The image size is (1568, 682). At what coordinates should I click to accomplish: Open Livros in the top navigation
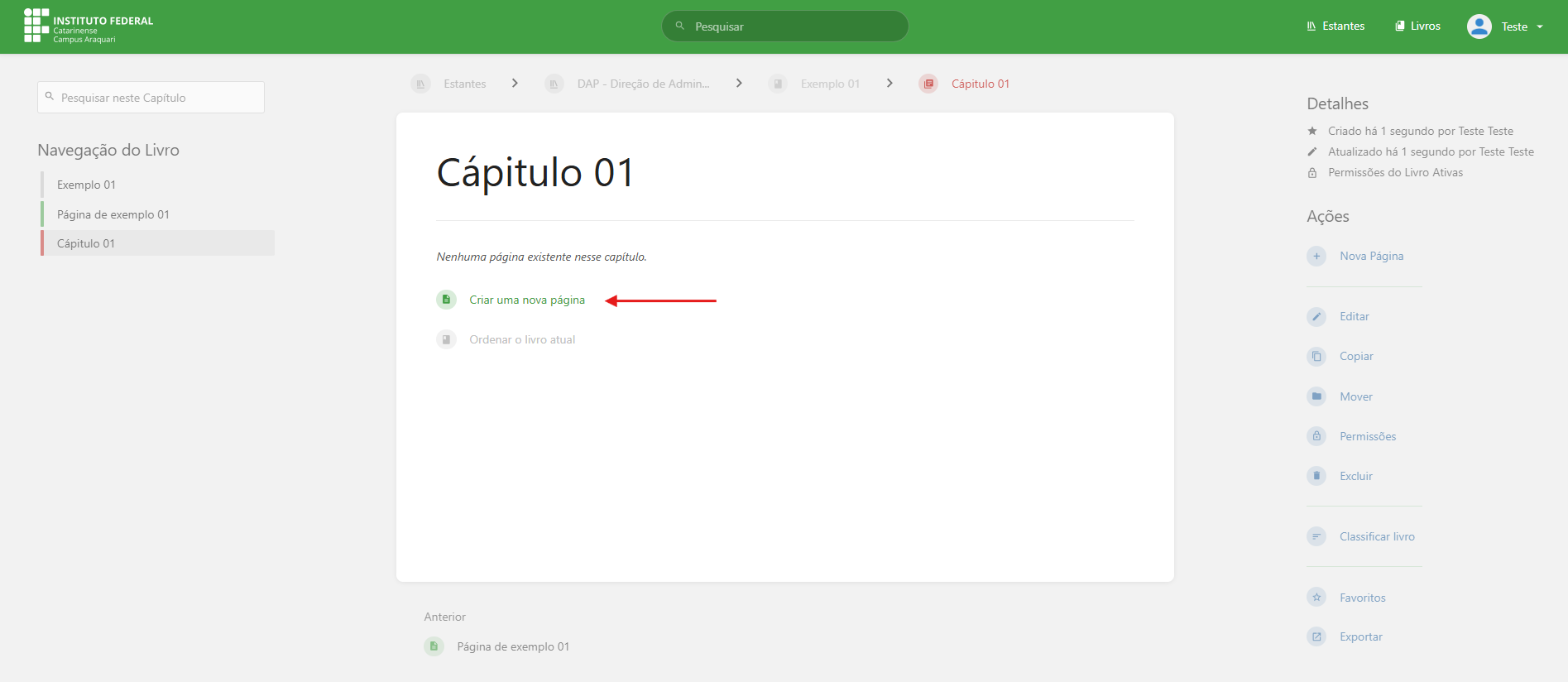(x=1418, y=26)
